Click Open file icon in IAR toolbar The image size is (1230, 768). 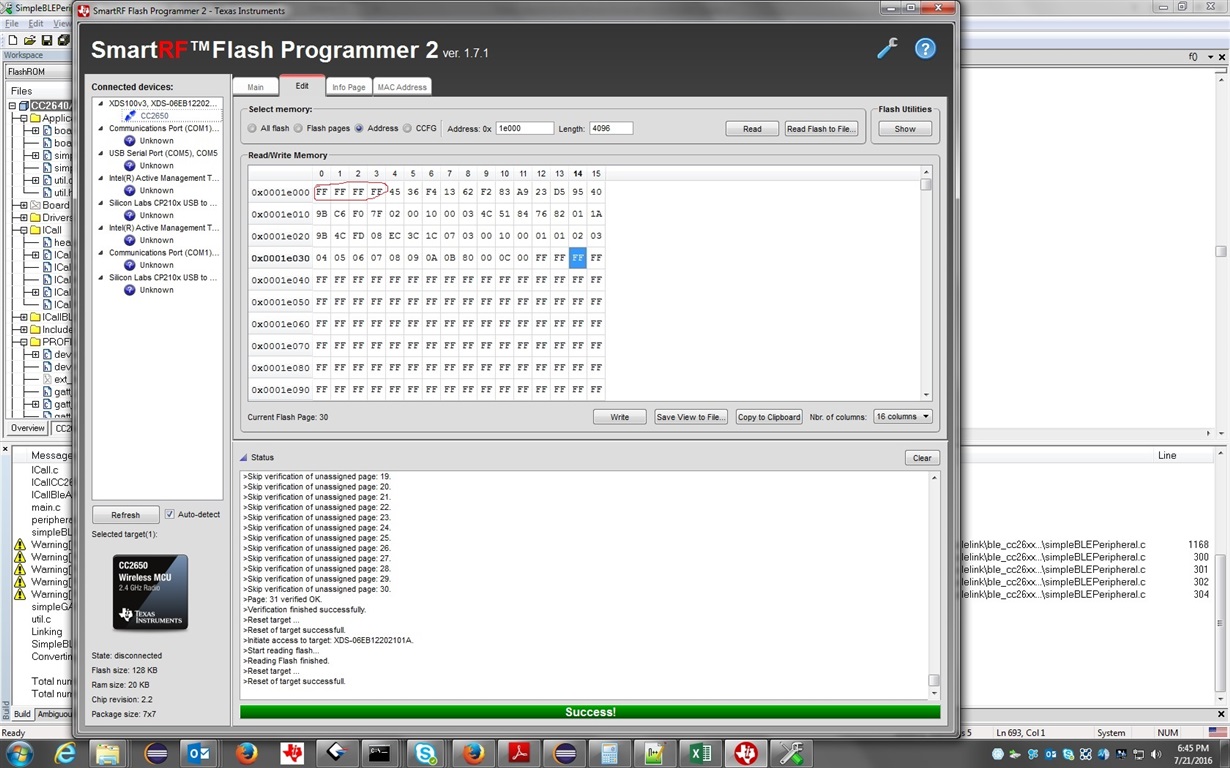coord(30,40)
